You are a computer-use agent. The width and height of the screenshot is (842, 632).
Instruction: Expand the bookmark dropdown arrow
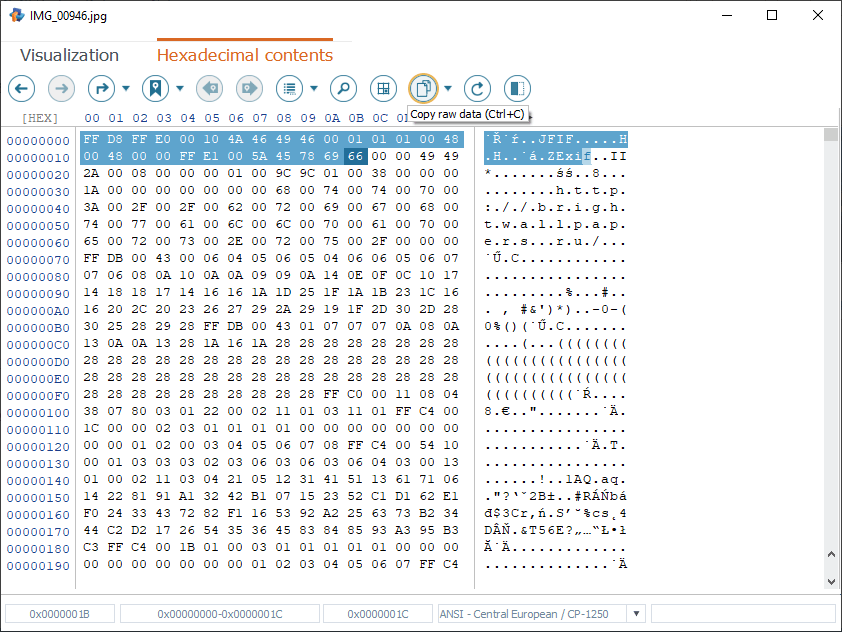[x=180, y=88]
